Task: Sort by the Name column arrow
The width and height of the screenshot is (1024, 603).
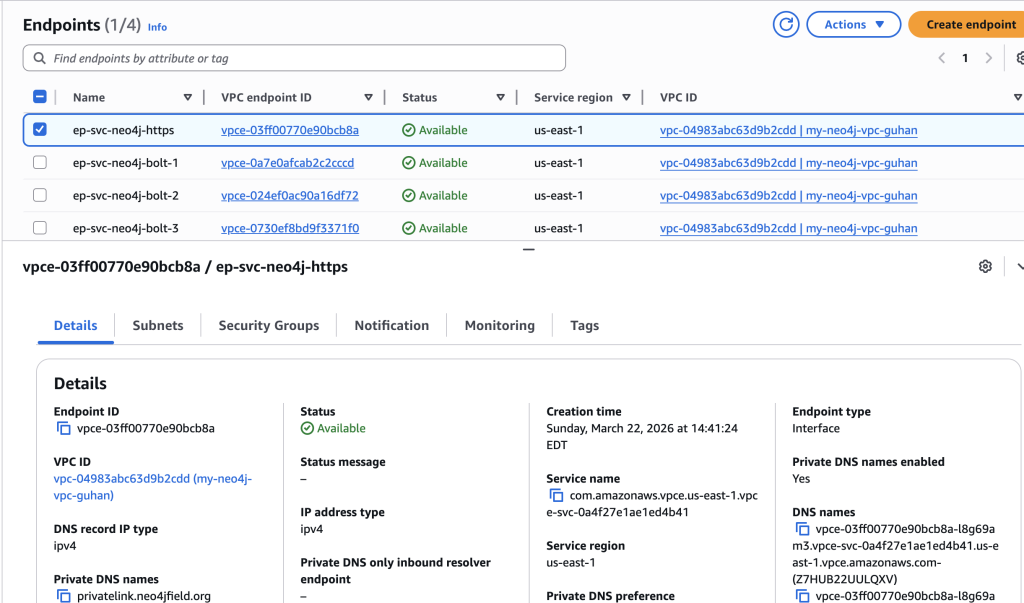Action: 188,98
